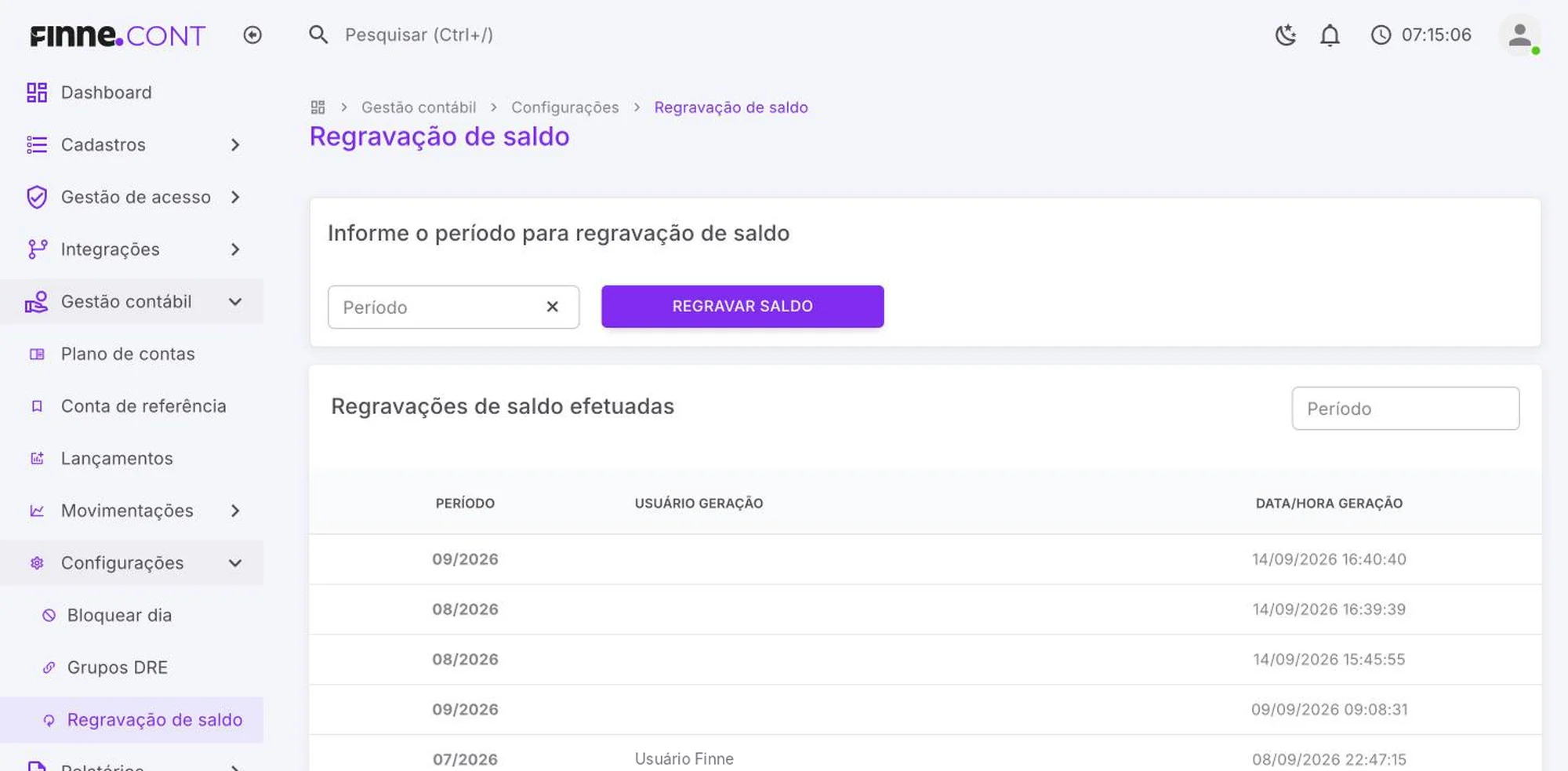Click the Bloquear dia block icon
Screen dimensions: 1568x771
[49, 616]
